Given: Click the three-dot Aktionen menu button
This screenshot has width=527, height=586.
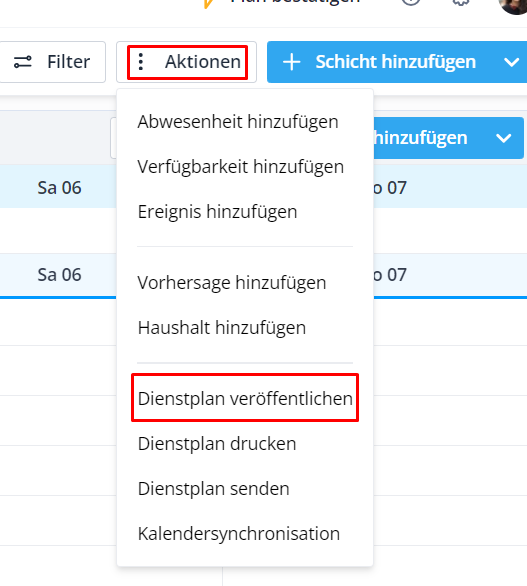Looking at the screenshot, I should click(x=187, y=62).
